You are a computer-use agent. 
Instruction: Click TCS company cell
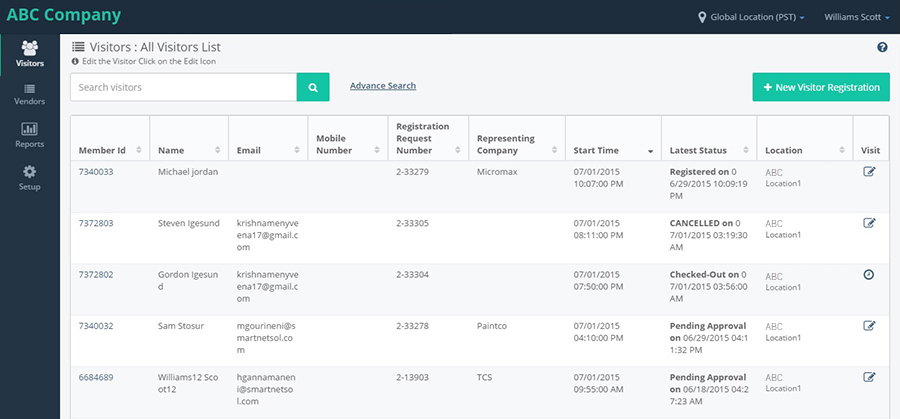click(484, 377)
